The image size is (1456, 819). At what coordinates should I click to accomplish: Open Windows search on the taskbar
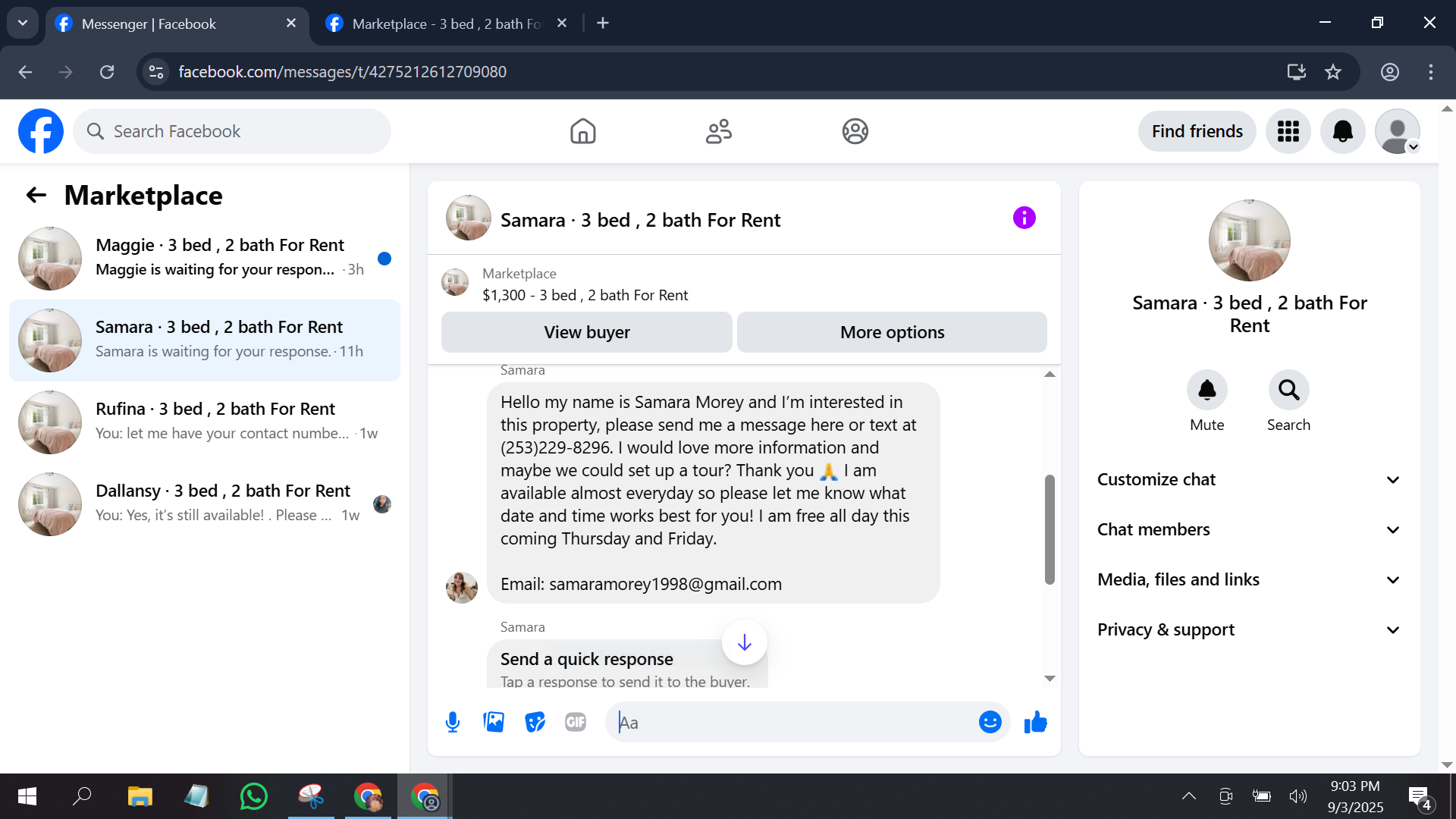(82, 796)
